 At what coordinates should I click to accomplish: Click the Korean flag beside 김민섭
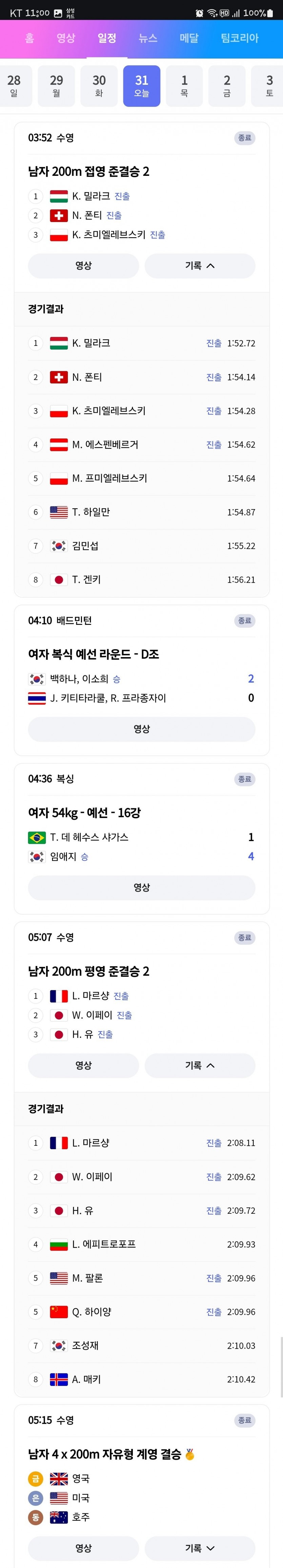(x=59, y=546)
